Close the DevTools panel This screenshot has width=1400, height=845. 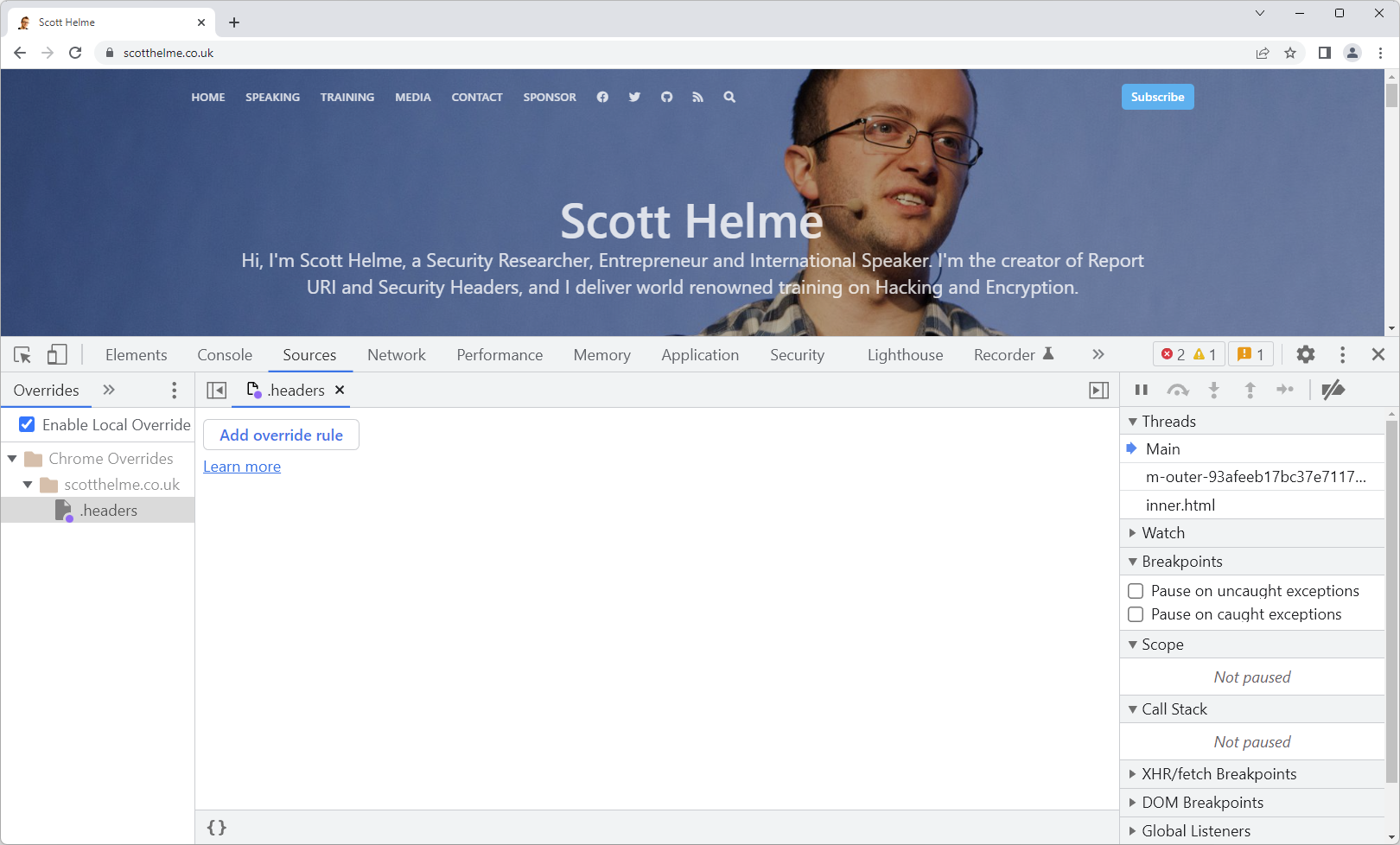pos(1378,354)
